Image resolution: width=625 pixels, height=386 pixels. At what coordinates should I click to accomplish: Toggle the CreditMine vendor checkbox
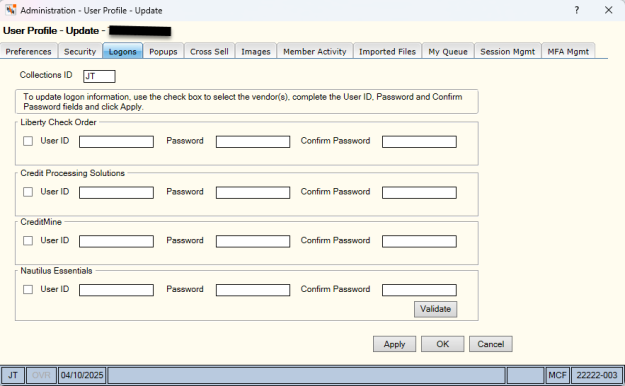coord(28,241)
